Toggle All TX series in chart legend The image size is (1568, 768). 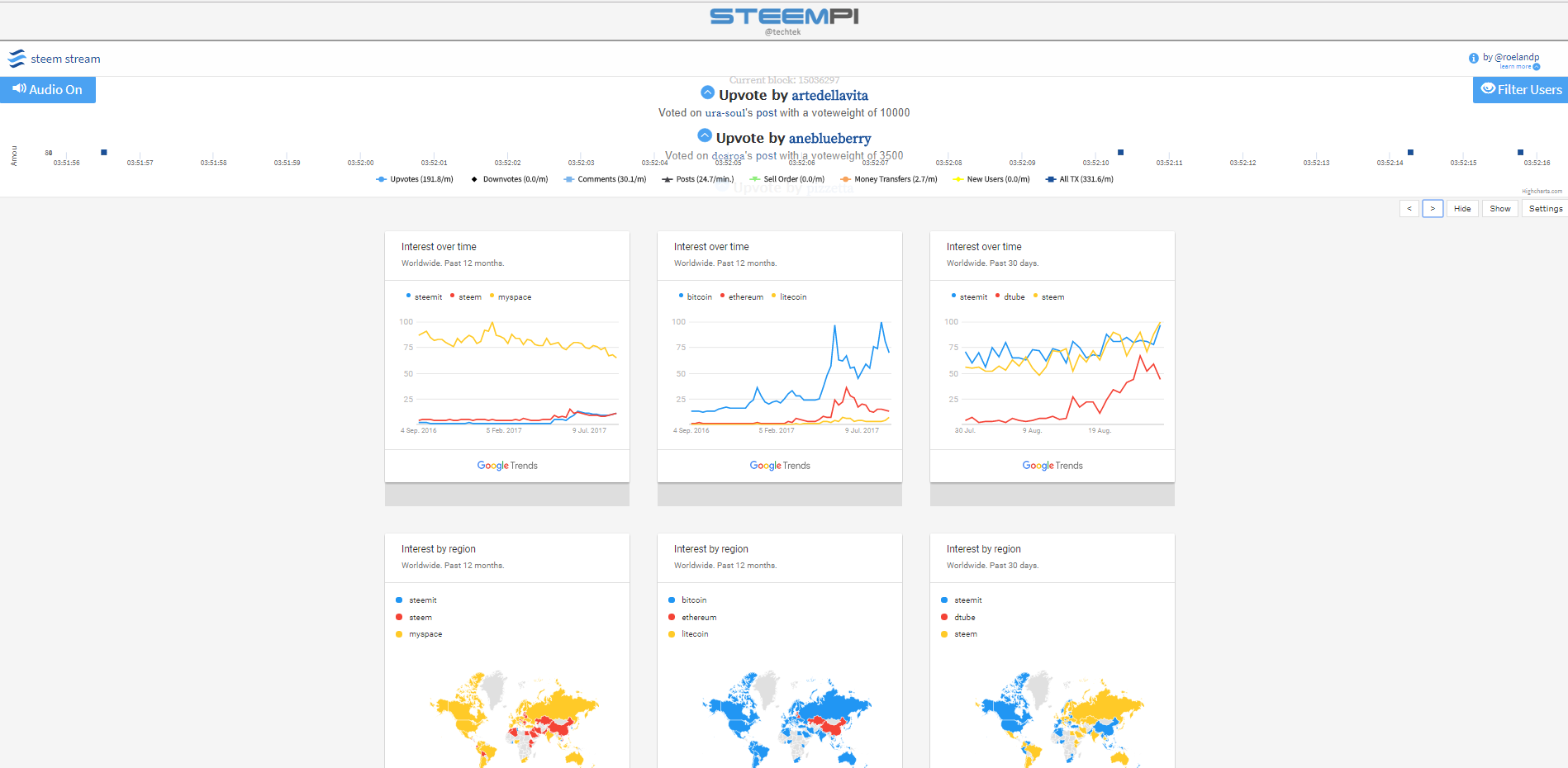[1080, 179]
